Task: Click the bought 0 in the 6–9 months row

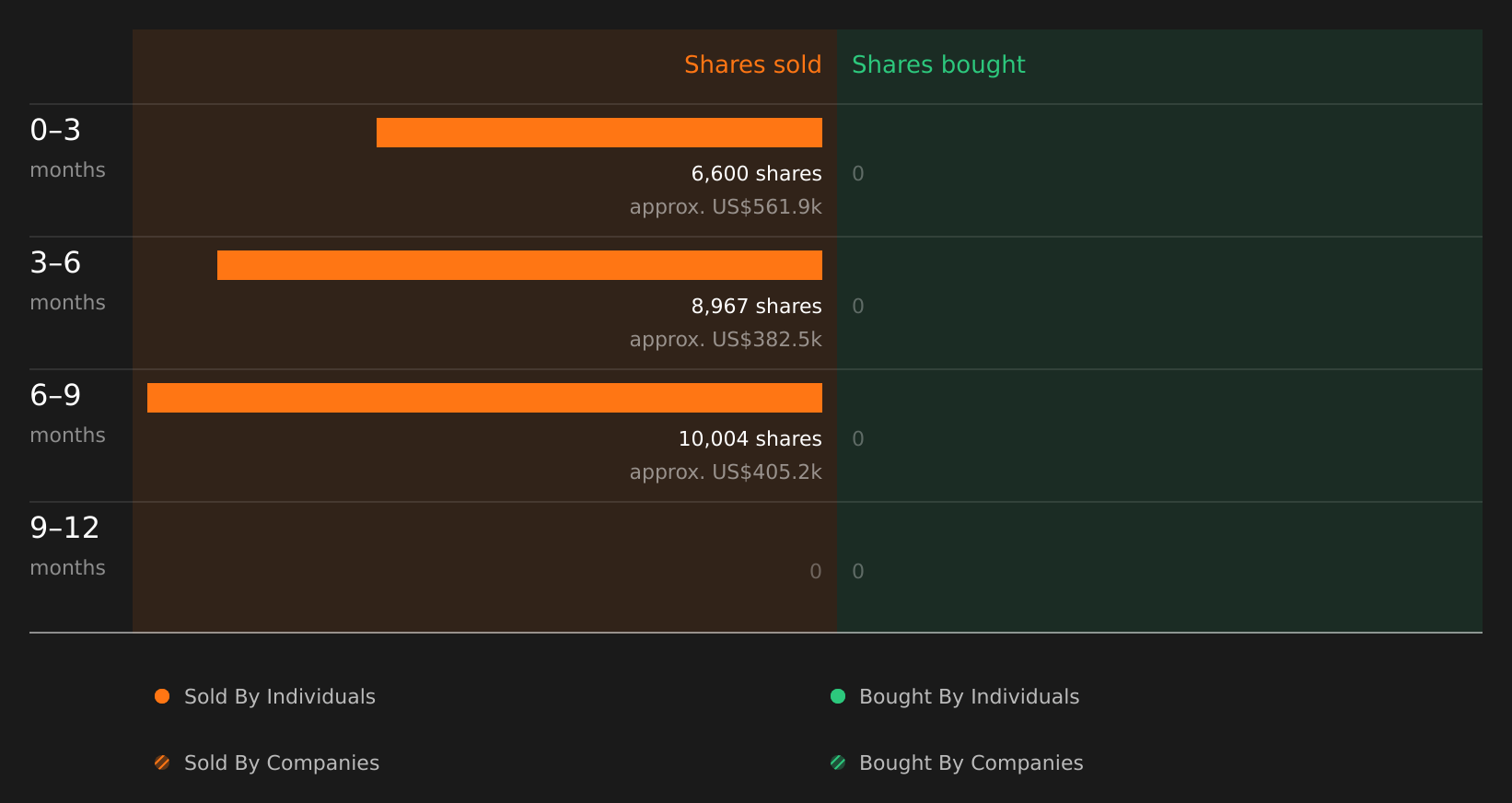Action: click(x=858, y=438)
